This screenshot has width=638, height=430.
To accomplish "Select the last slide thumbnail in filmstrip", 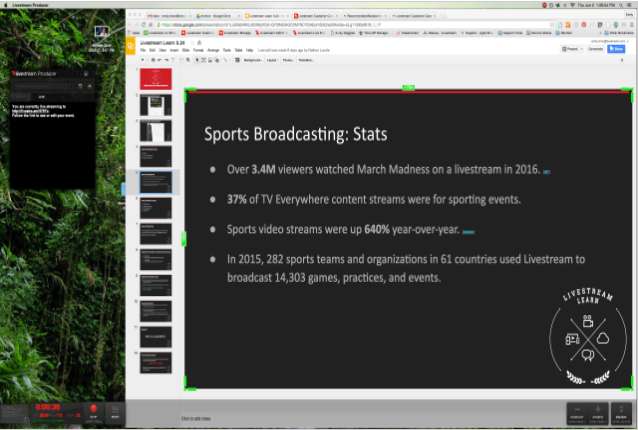I will 156,362.
